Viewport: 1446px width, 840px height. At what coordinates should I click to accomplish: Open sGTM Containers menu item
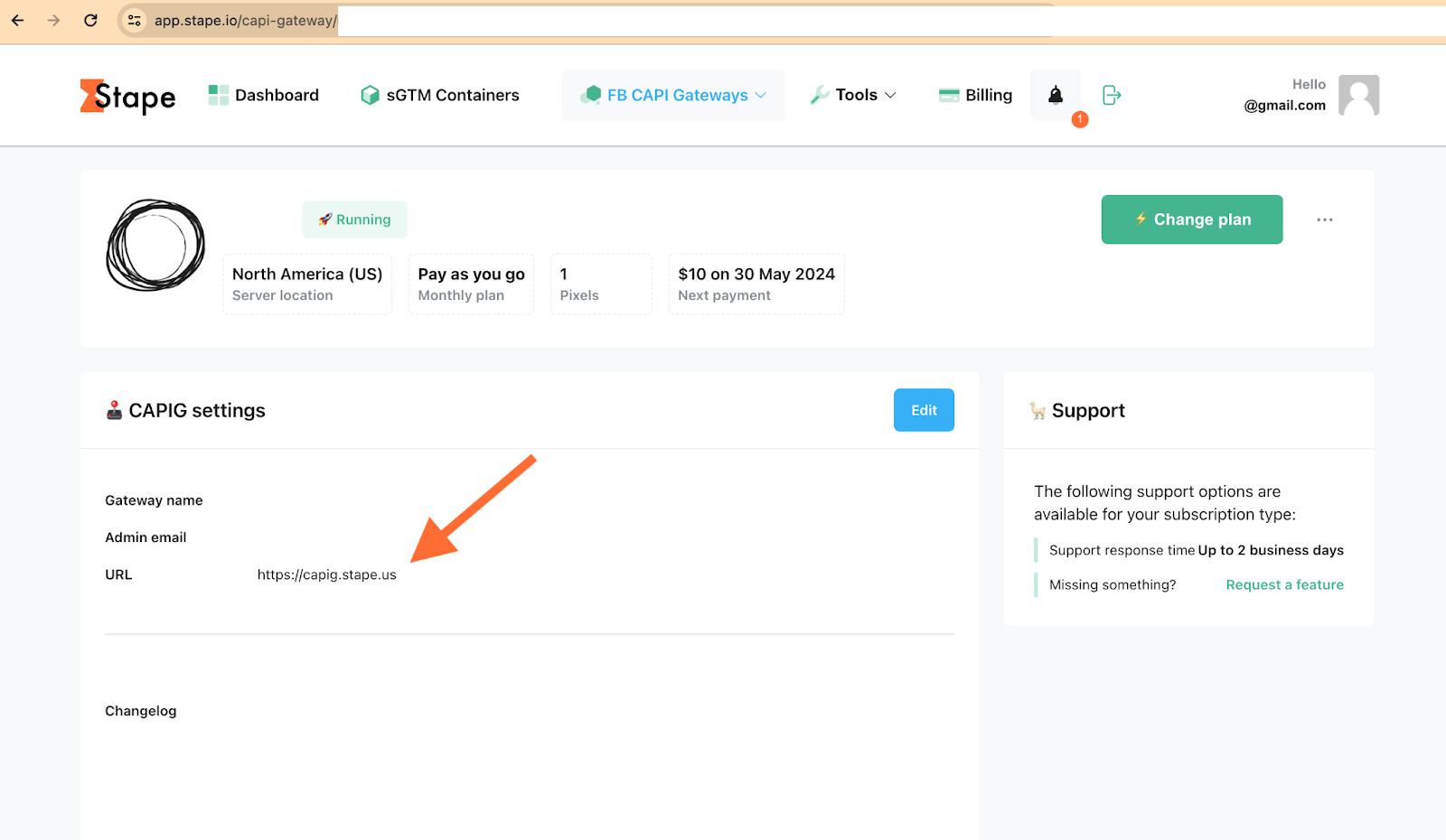(x=439, y=95)
